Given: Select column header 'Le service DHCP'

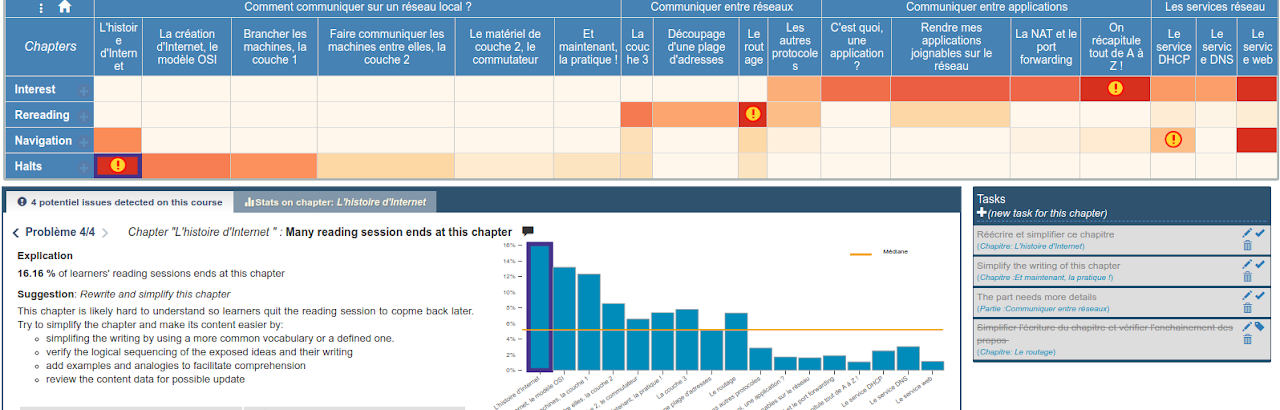Looking at the screenshot, I should tap(1173, 46).
